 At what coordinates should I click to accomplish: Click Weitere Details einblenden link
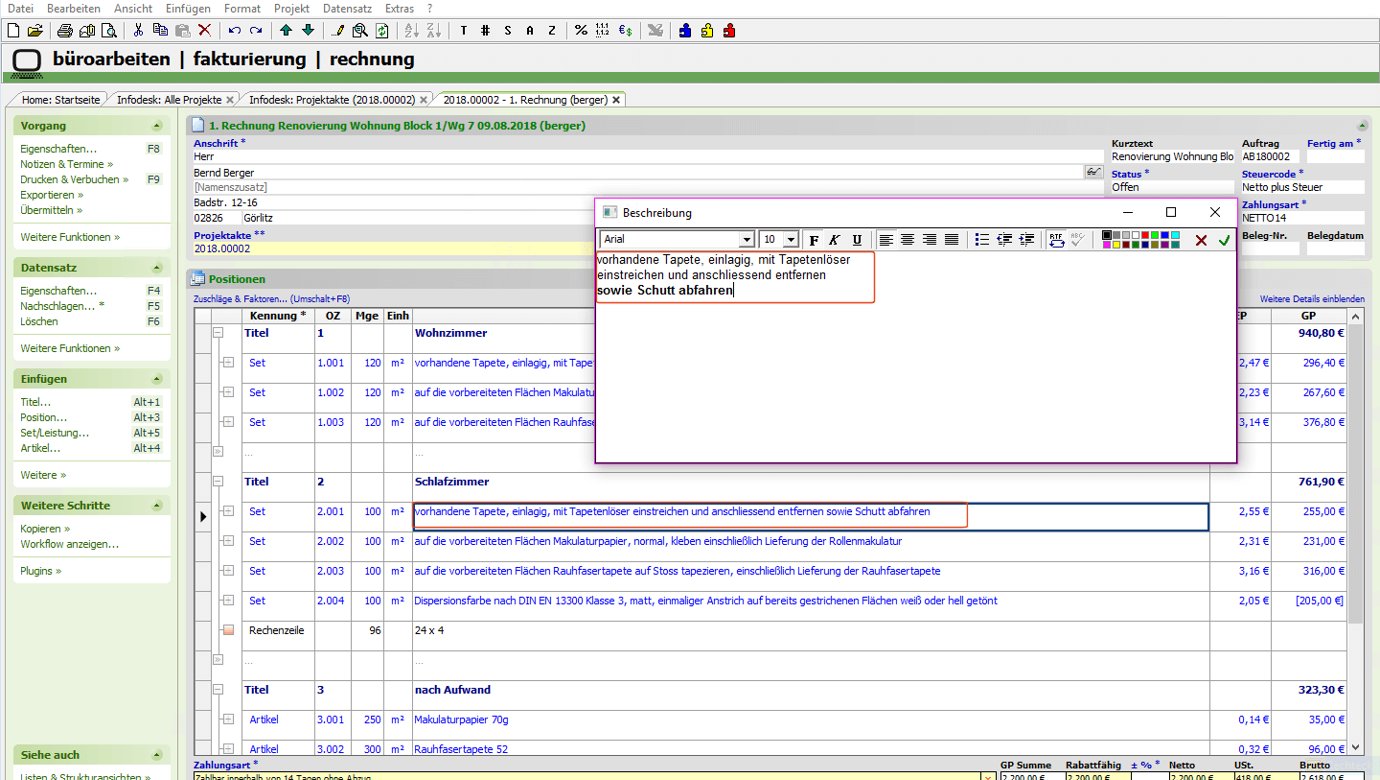pyautogui.click(x=1311, y=299)
